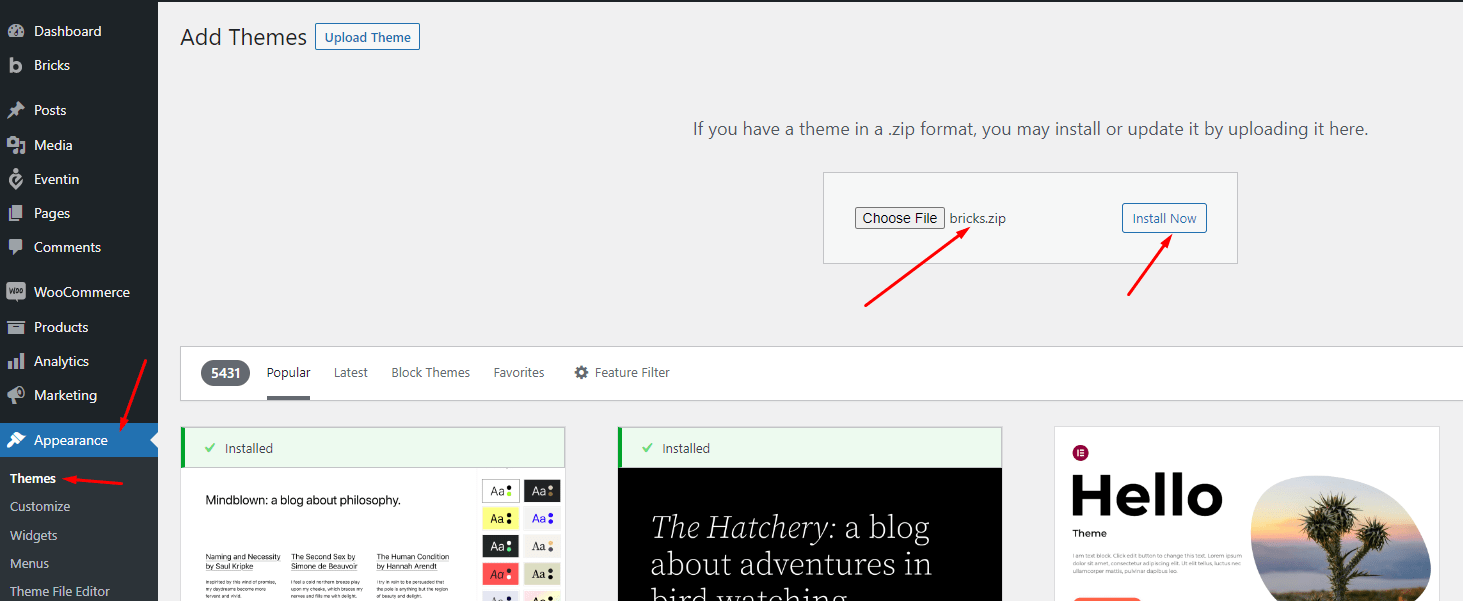Click the Marketing megaphone icon
The width and height of the screenshot is (1463, 601).
point(16,395)
